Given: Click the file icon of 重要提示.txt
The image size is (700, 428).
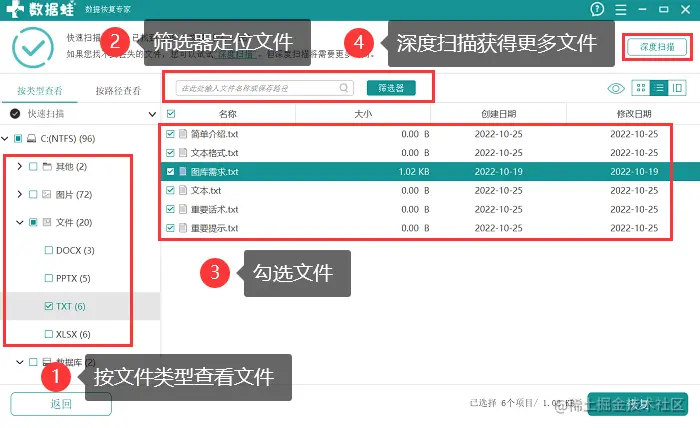Looking at the screenshot, I should 183,228.
